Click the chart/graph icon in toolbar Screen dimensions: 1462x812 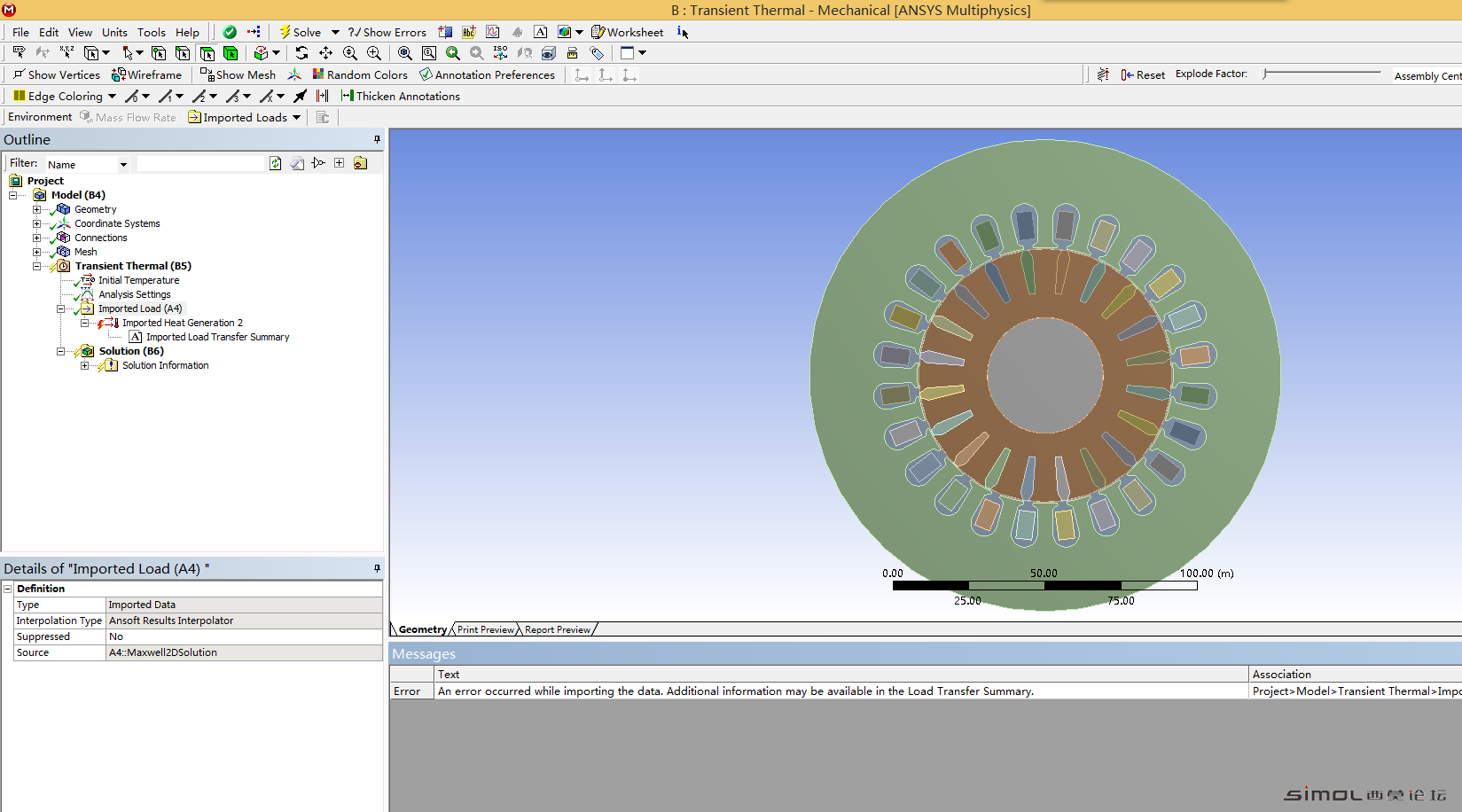coord(493,32)
